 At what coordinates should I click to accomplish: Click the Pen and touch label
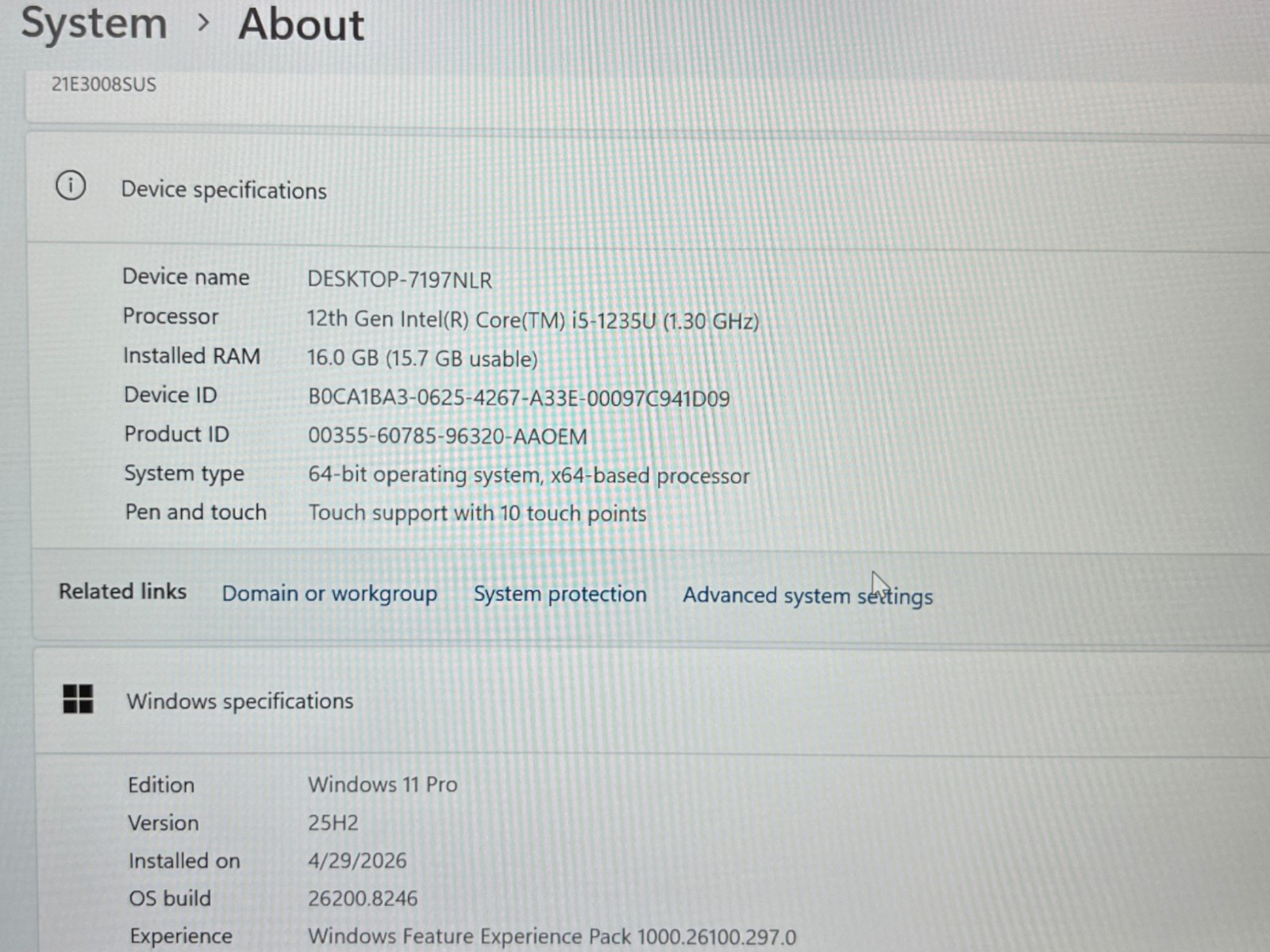195,512
